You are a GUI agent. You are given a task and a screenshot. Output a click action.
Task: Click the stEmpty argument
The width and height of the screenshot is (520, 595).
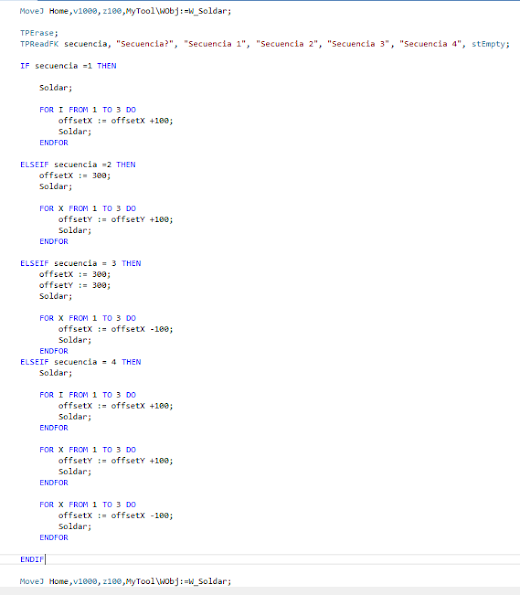[488, 44]
